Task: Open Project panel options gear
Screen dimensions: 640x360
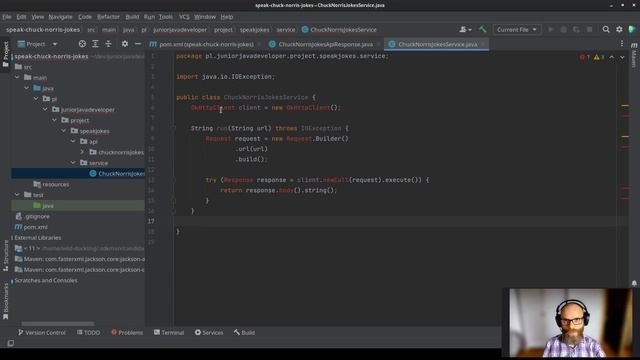Action: [125, 44]
